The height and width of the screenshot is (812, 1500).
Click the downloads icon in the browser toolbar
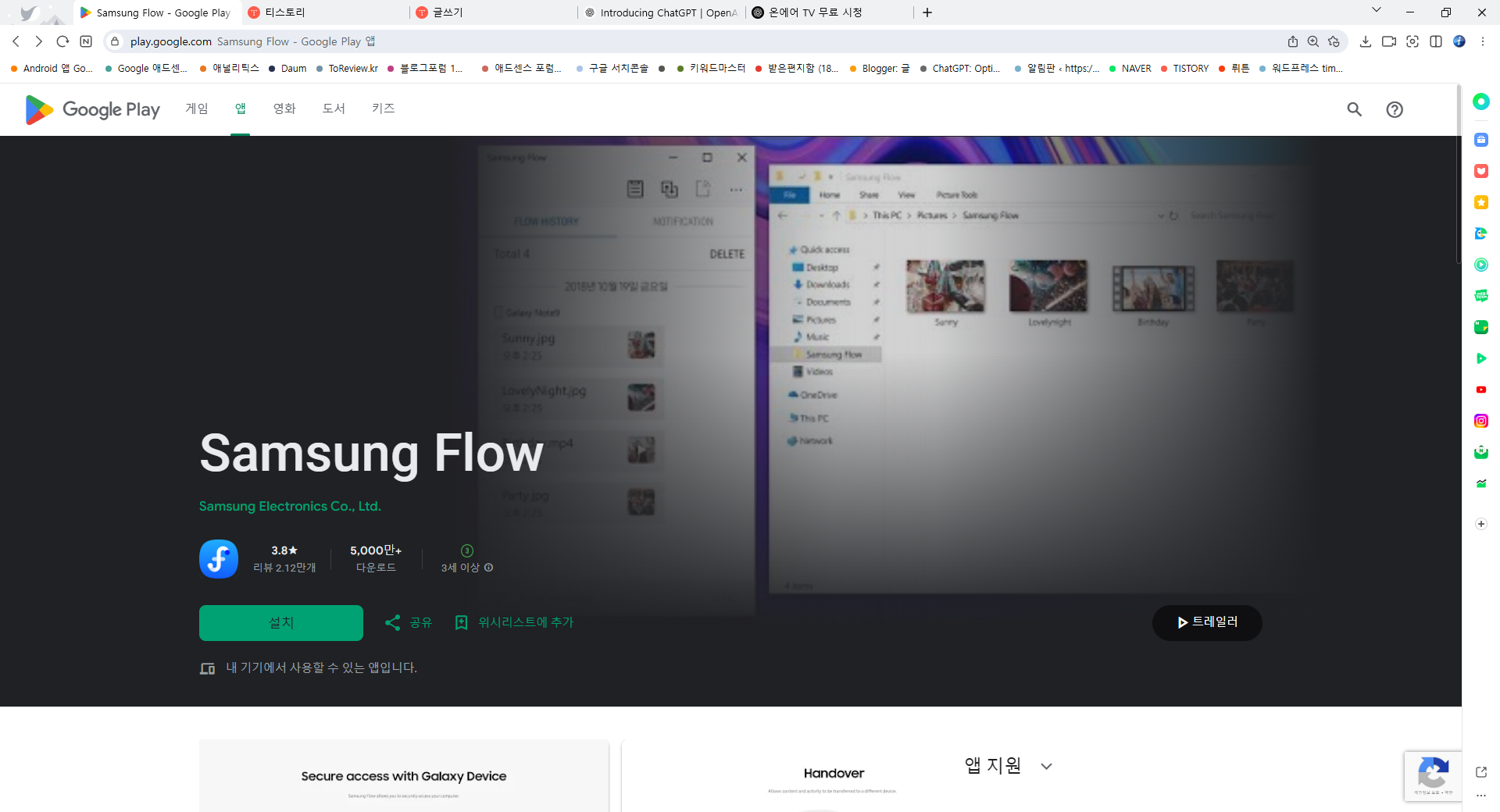(1366, 41)
